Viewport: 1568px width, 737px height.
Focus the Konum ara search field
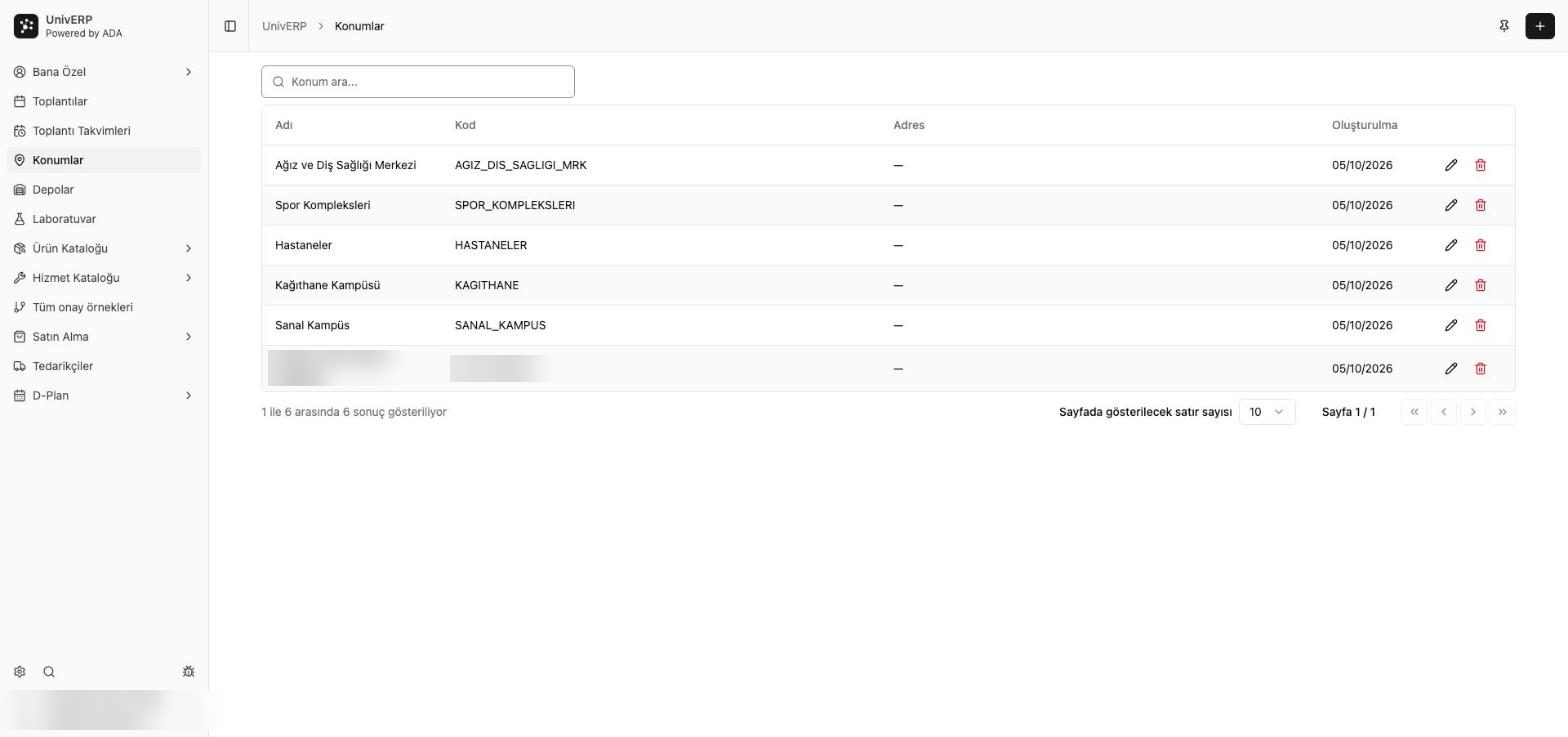click(418, 82)
